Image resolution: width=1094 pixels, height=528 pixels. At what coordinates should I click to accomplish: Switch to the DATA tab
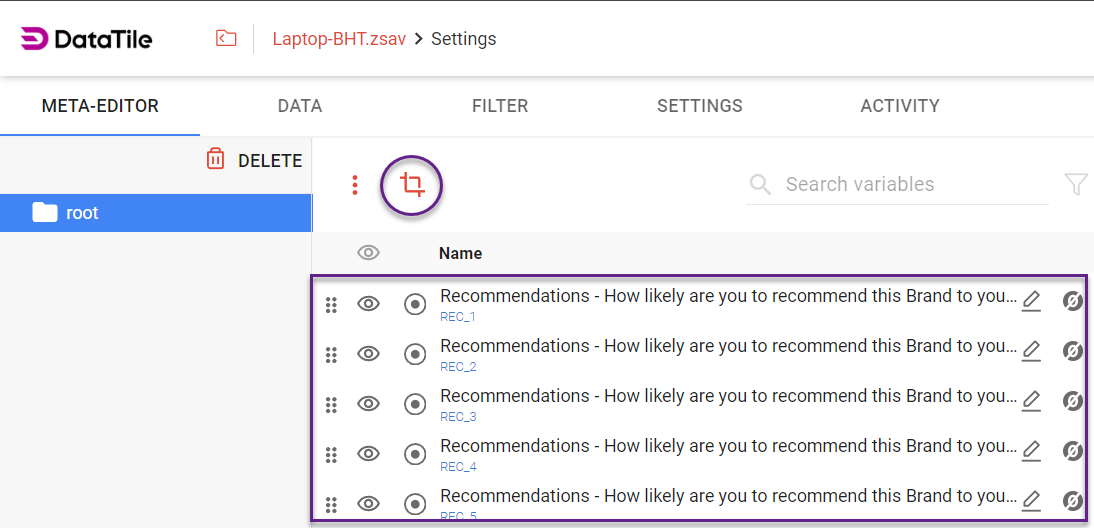[x=300, y=106]
